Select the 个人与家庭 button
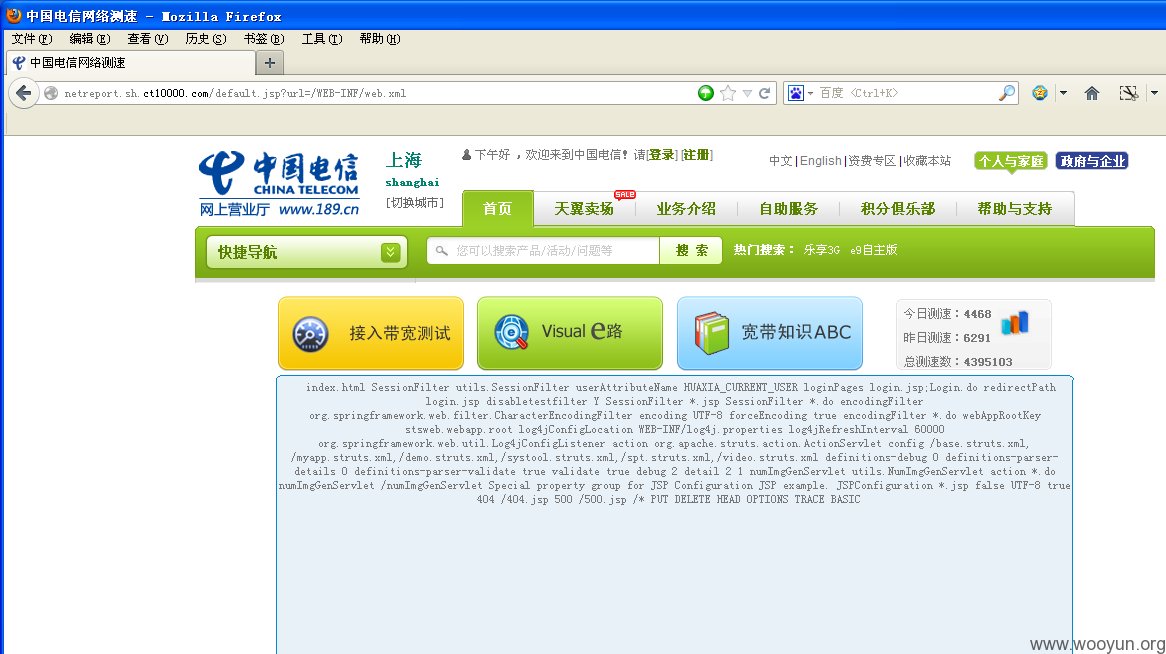 [1011, 161]
